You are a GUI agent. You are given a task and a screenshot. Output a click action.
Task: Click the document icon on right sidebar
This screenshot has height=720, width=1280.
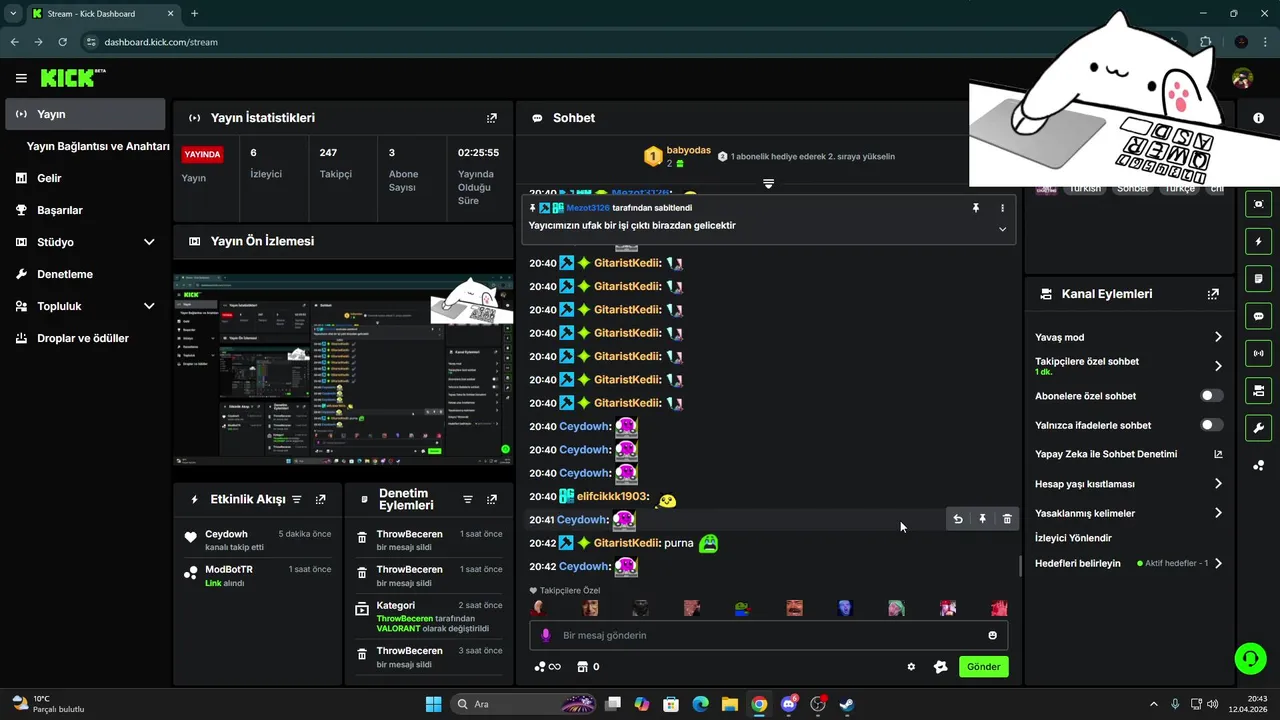click(1258, 278)
